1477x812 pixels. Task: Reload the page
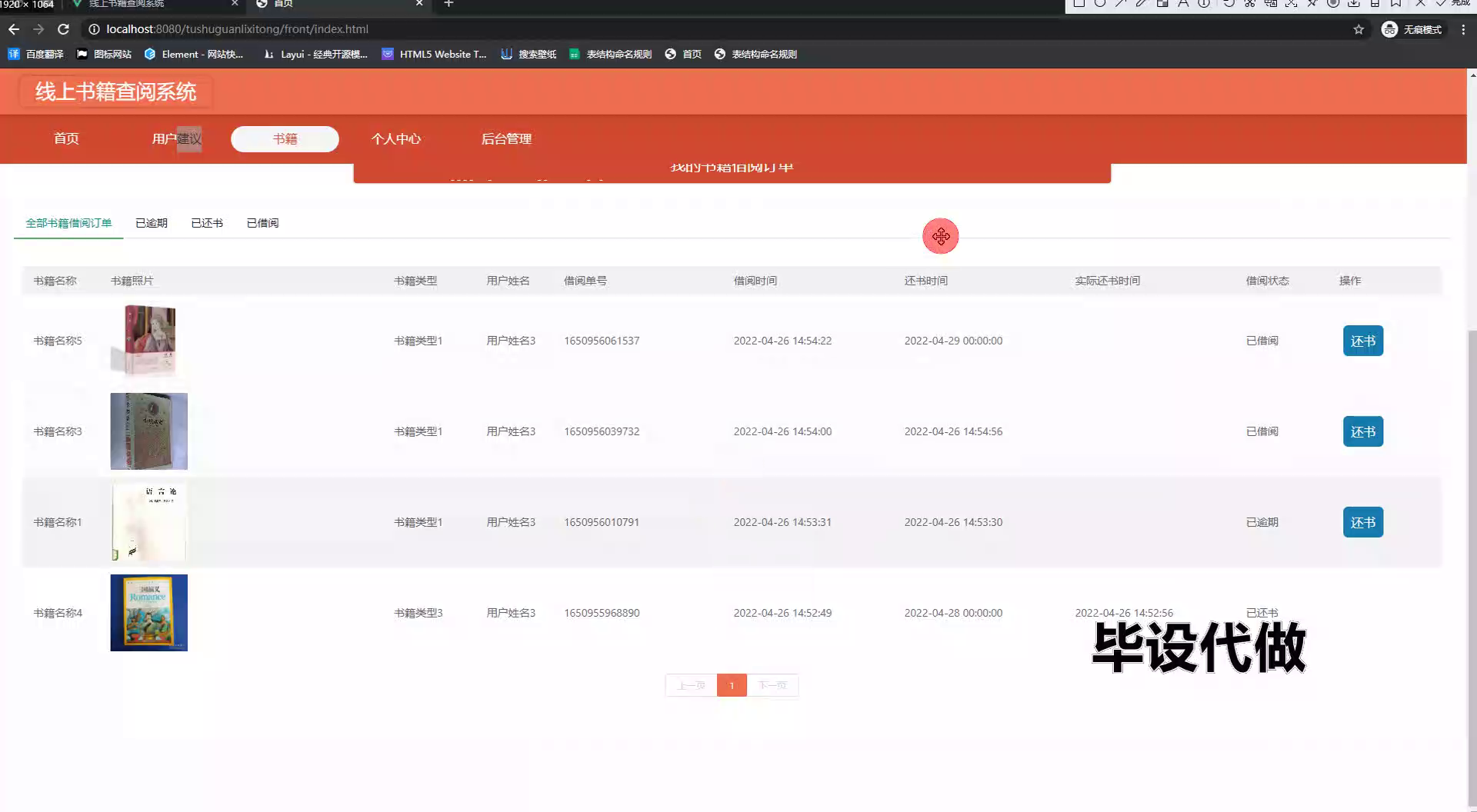64,29
